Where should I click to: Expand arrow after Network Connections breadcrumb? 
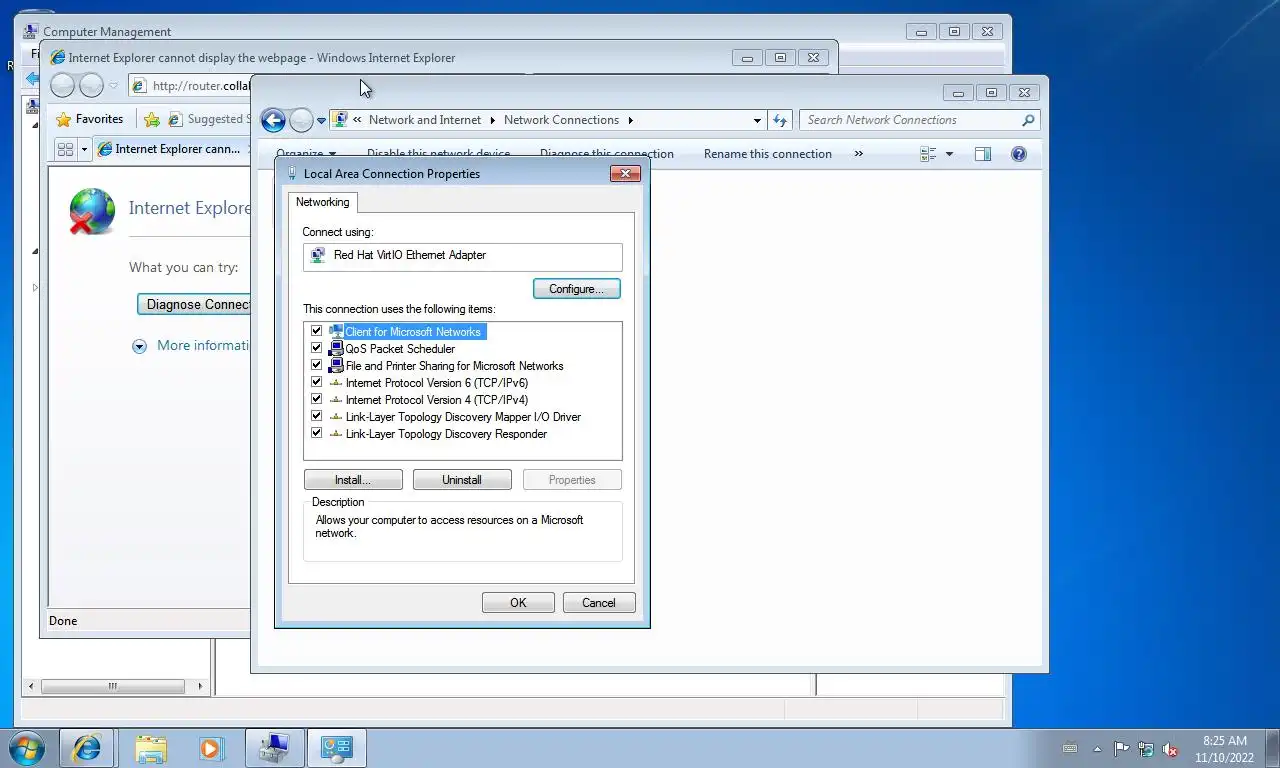point(631,120)
